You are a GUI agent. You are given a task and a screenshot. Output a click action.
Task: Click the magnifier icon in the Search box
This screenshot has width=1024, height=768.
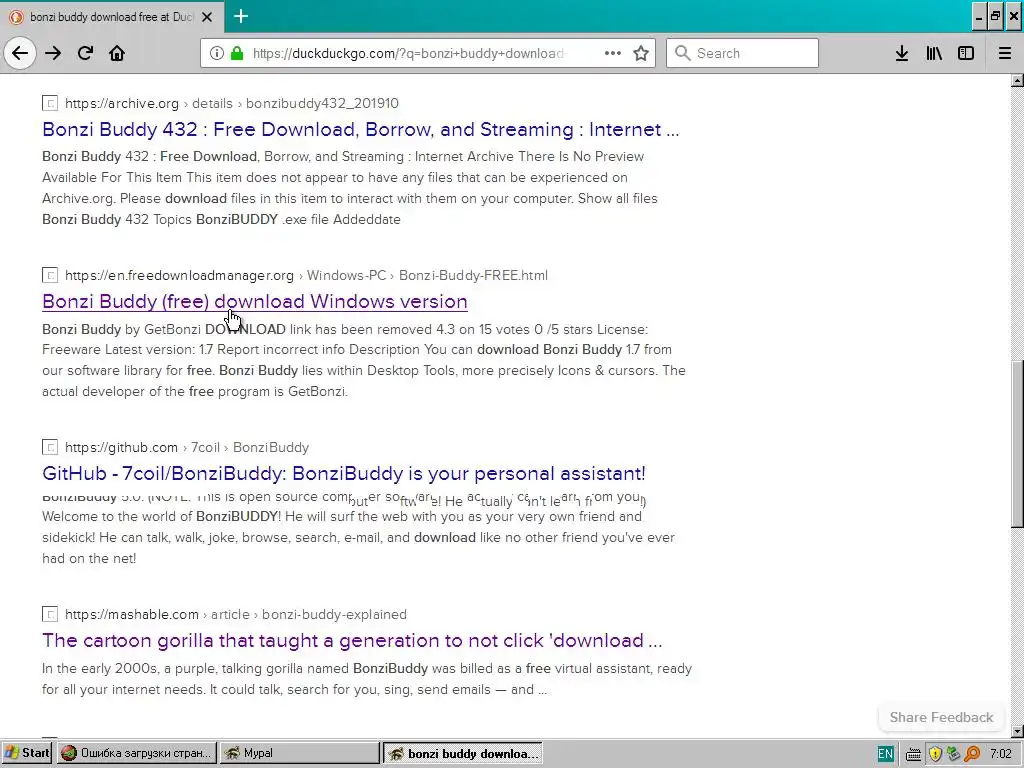coord(682,53)
